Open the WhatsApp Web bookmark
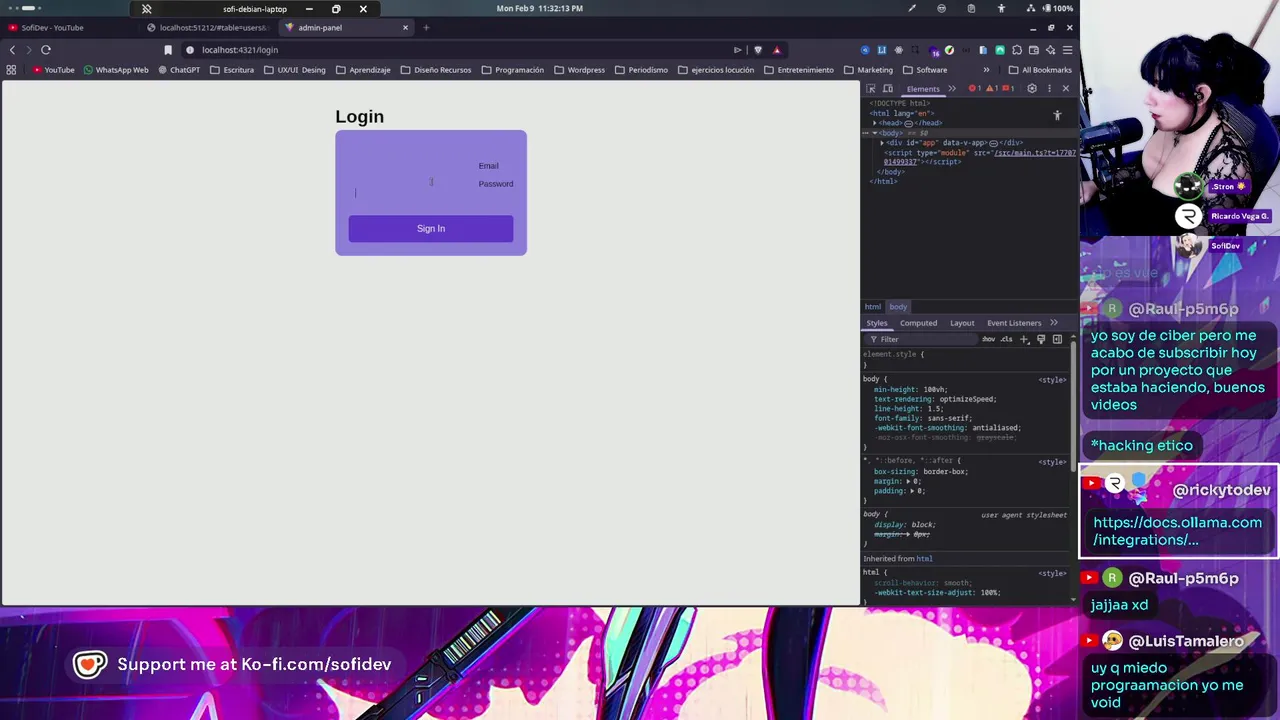1280x720 pixels. click(x=116, y=70)
